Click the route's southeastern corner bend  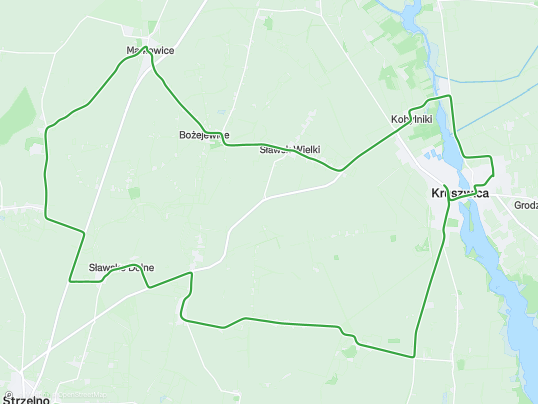(x=413, y=356)
